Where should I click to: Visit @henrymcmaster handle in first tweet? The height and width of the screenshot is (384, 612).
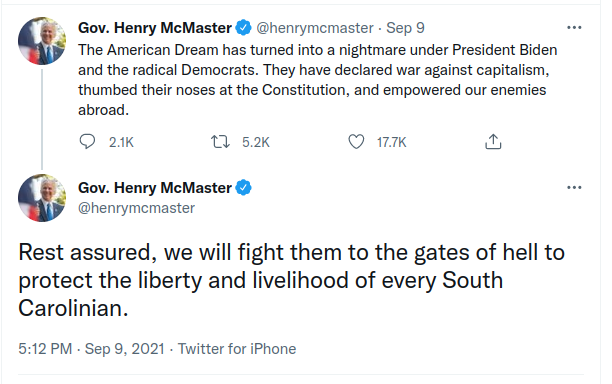(315, 28)
